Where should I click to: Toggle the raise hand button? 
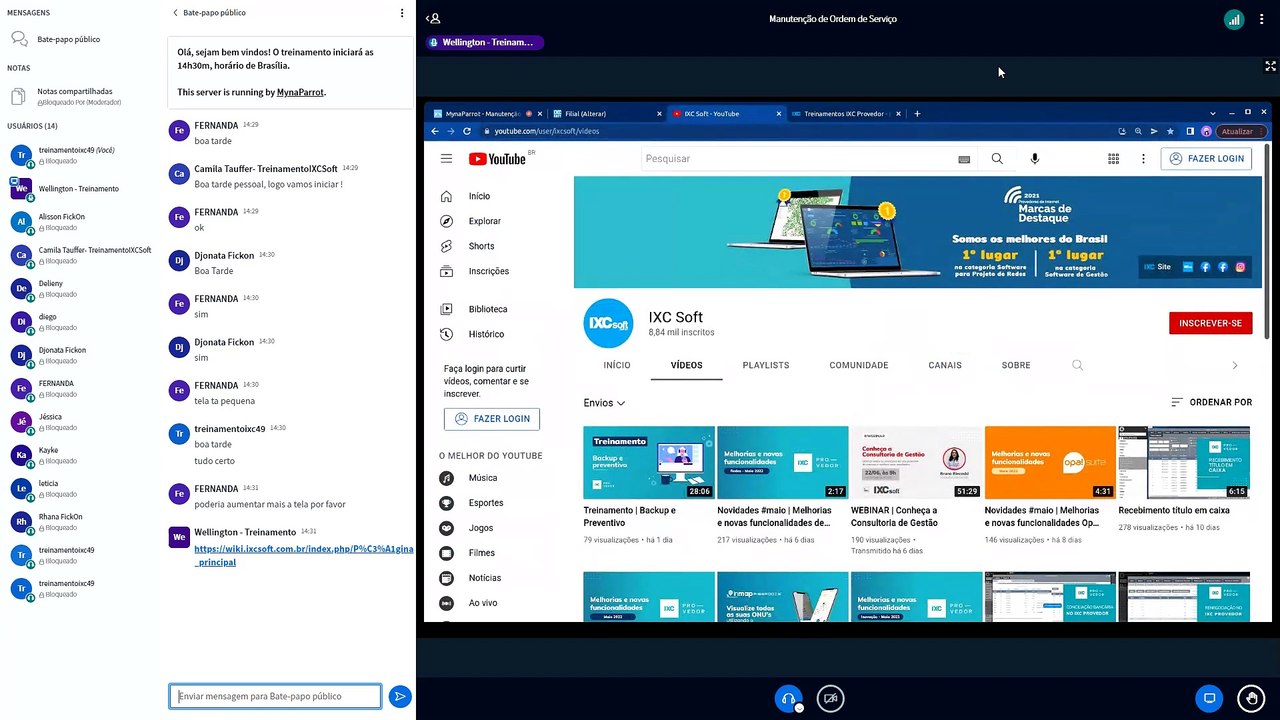tap(1250, 698)
